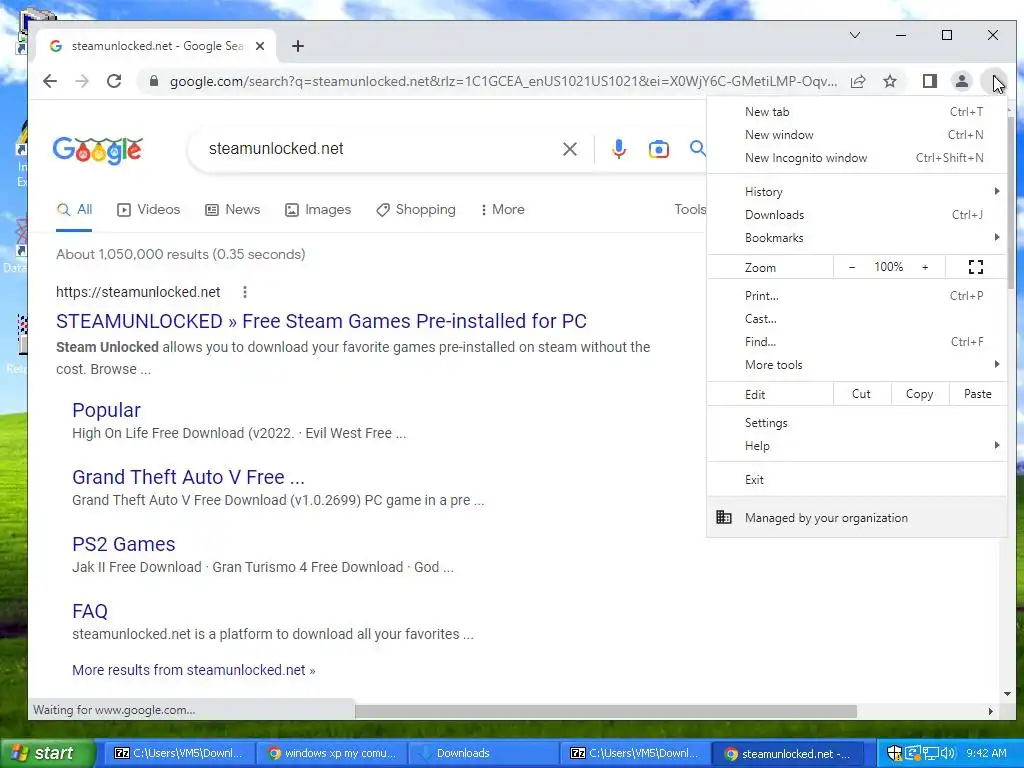Viewport: 1024px width, 768px height.
Task: Open the profile avatar icon
Action: pyautogui.click(x=961, y=81)
